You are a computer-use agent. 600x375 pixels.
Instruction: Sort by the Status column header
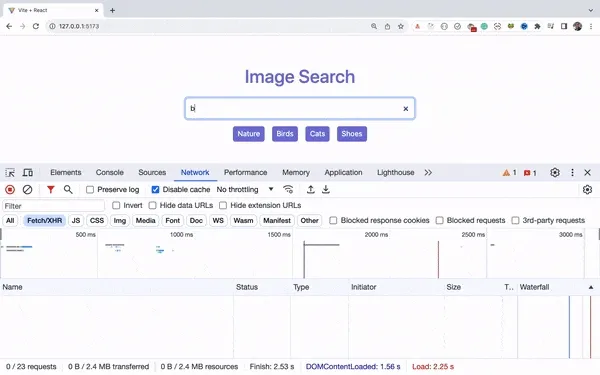(x=247, y=287)
